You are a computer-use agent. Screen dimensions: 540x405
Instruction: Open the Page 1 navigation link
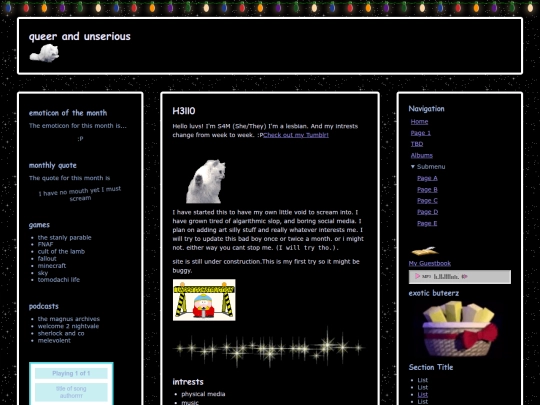(420, 133)
